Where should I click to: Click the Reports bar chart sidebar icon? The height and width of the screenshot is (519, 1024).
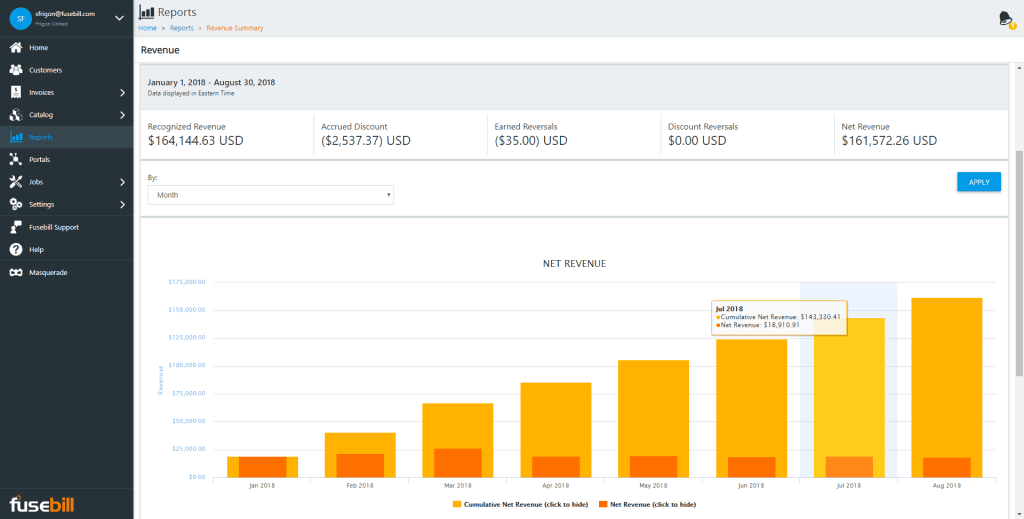(x=16, y=137)
